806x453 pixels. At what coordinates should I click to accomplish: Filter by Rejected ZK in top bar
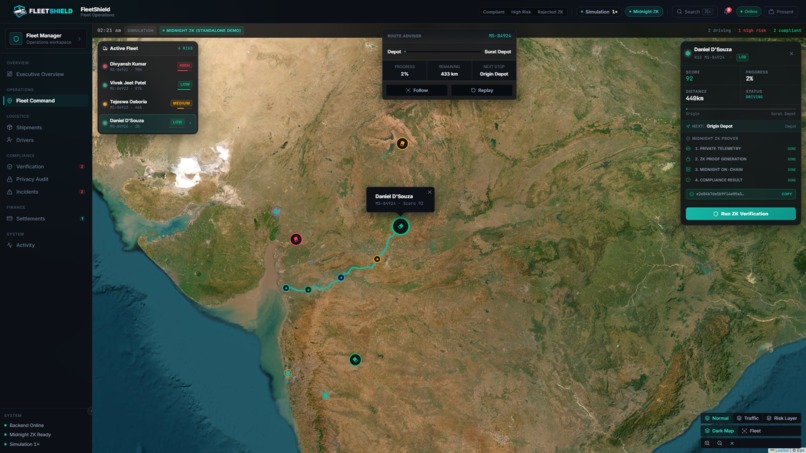(x=550, y=12)
